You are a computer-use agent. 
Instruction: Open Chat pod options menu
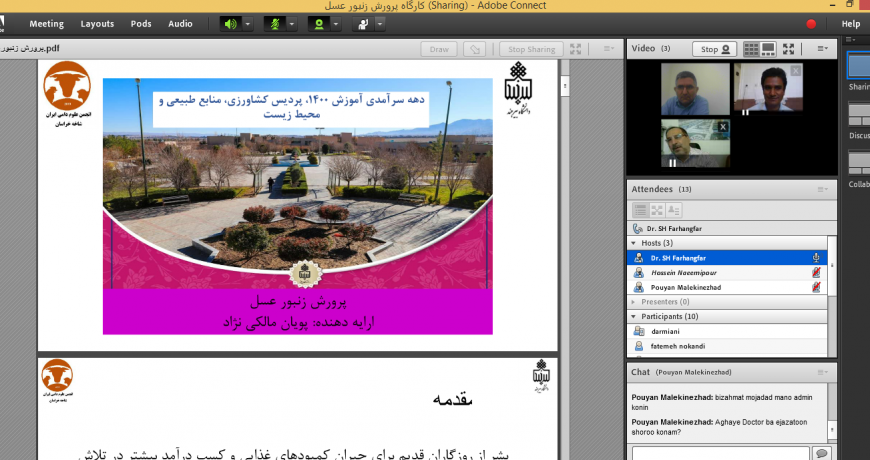(823, 372)
